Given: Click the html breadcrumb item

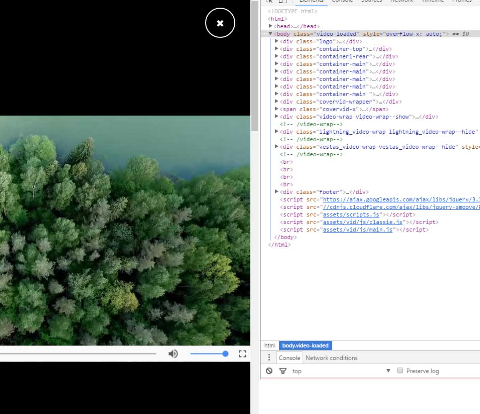Looking at the screenshot, I should (270, 345).
